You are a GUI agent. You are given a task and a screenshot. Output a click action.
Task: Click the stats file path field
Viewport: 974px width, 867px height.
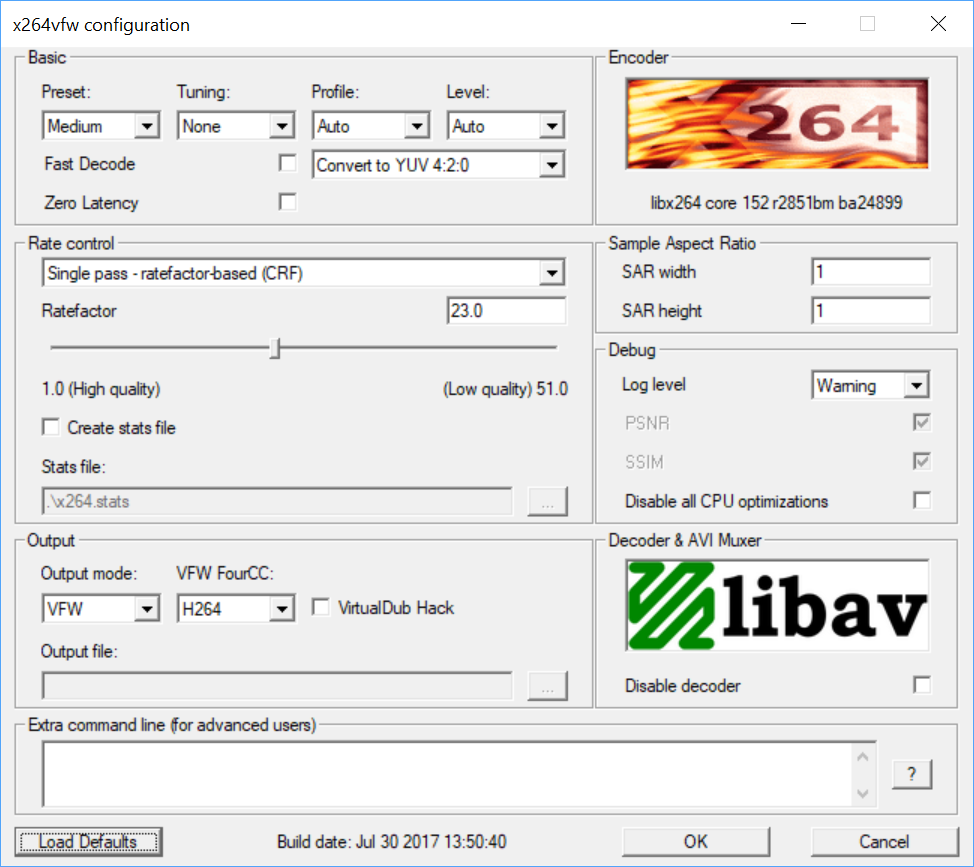tap(278, 501)
